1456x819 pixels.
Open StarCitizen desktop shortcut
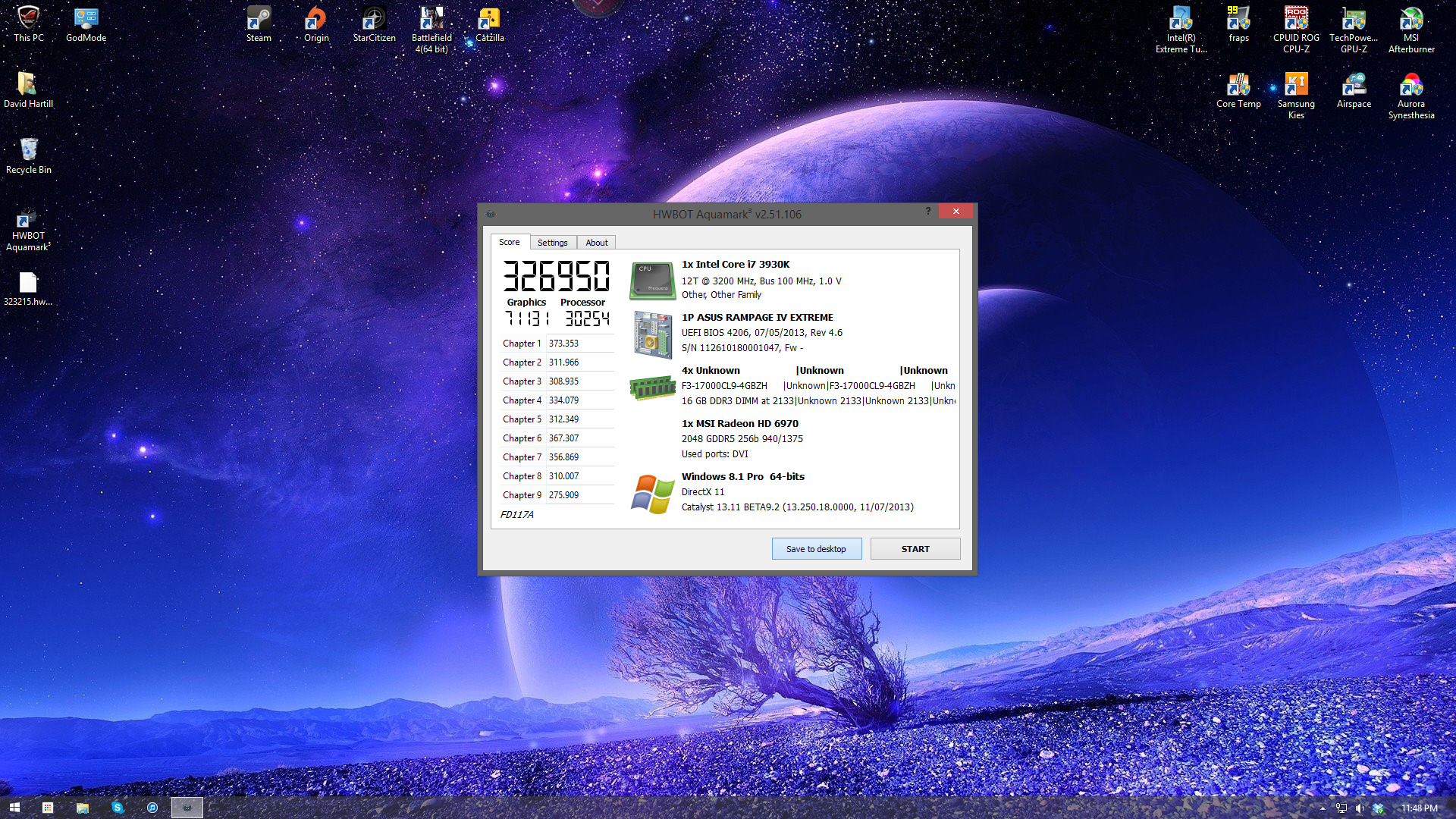[374, 24]
